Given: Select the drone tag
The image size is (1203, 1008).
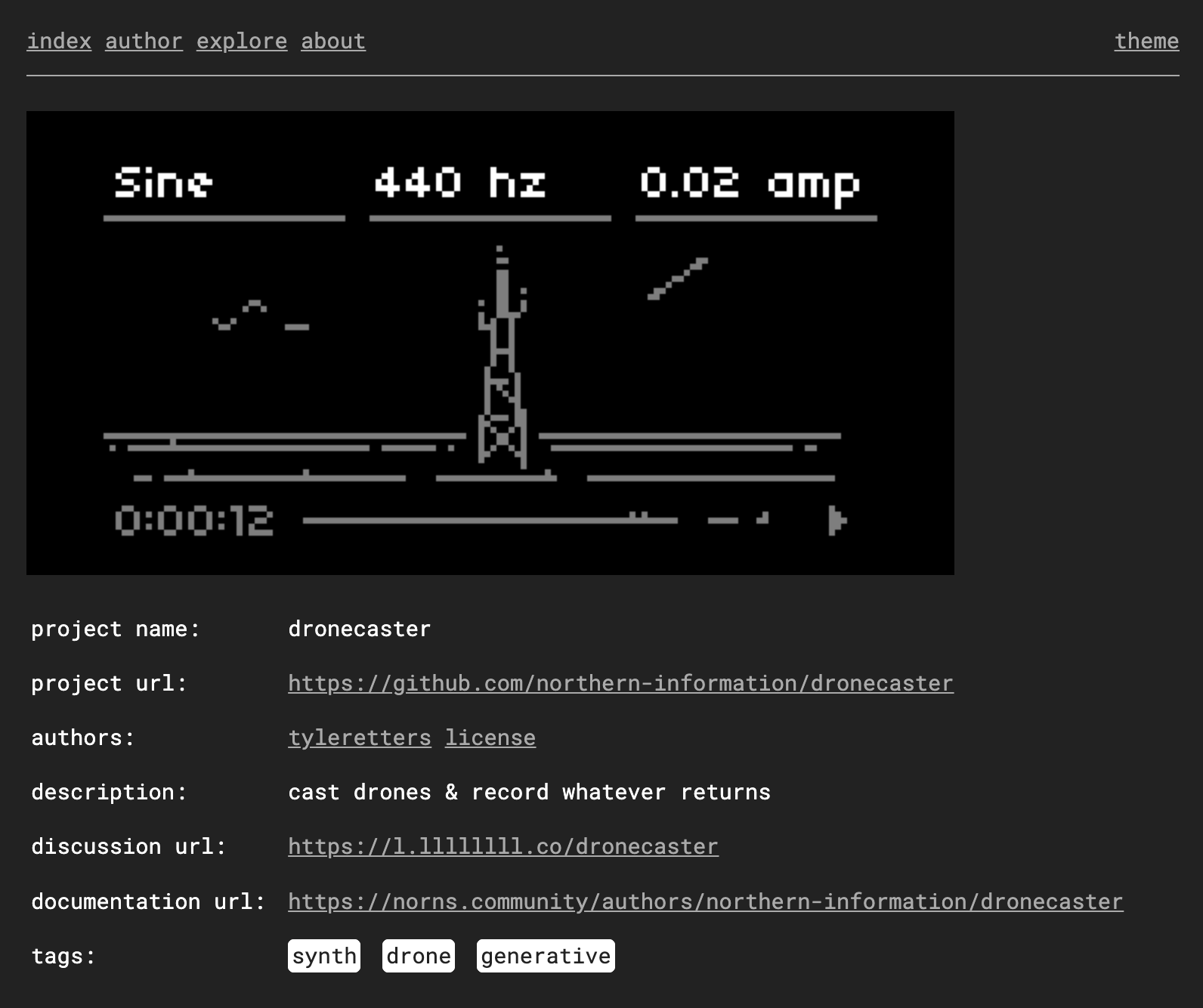Looking at the screenshot, I should pos(419,956).
